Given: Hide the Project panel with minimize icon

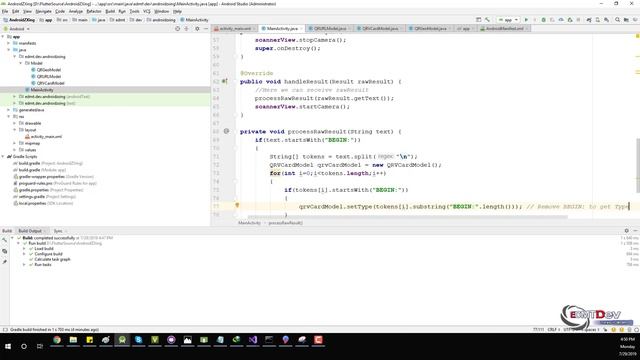Looking at the screenshot, I should tap(206, 29).
